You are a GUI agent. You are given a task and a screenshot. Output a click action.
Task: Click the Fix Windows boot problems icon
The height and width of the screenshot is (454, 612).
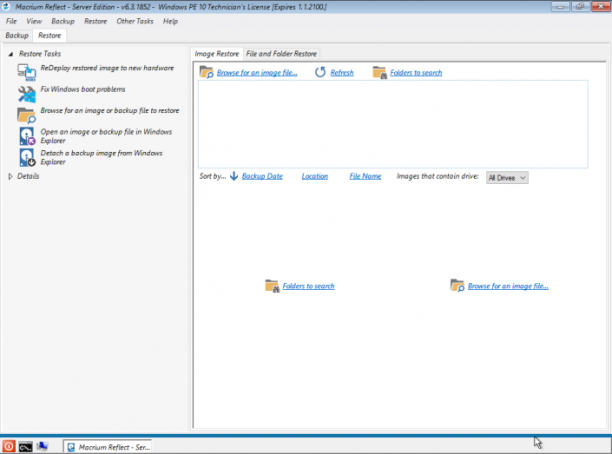[27, 94]
